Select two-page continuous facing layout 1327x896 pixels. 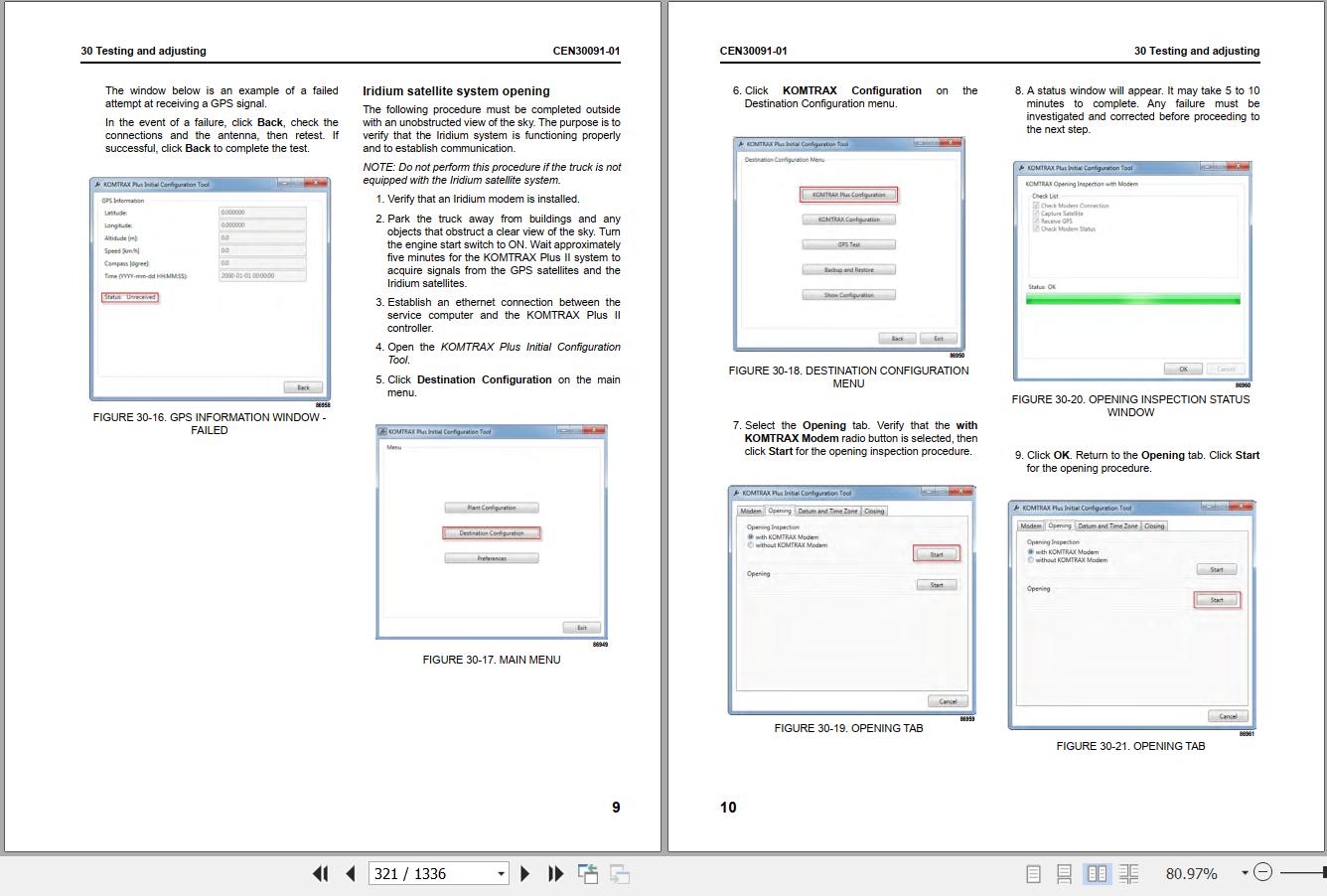click(1129, 873)
